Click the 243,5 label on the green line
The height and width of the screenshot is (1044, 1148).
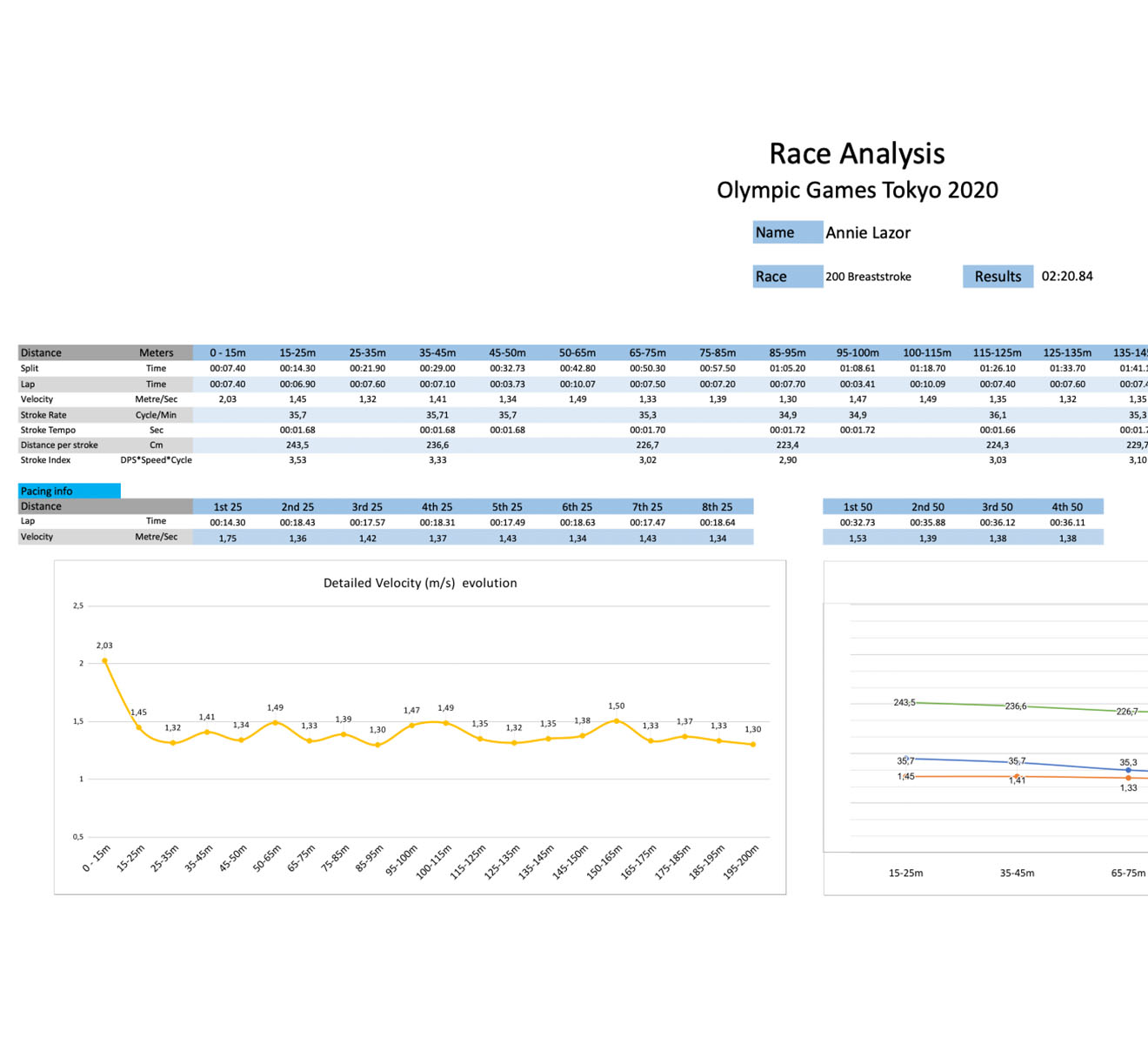904,702
